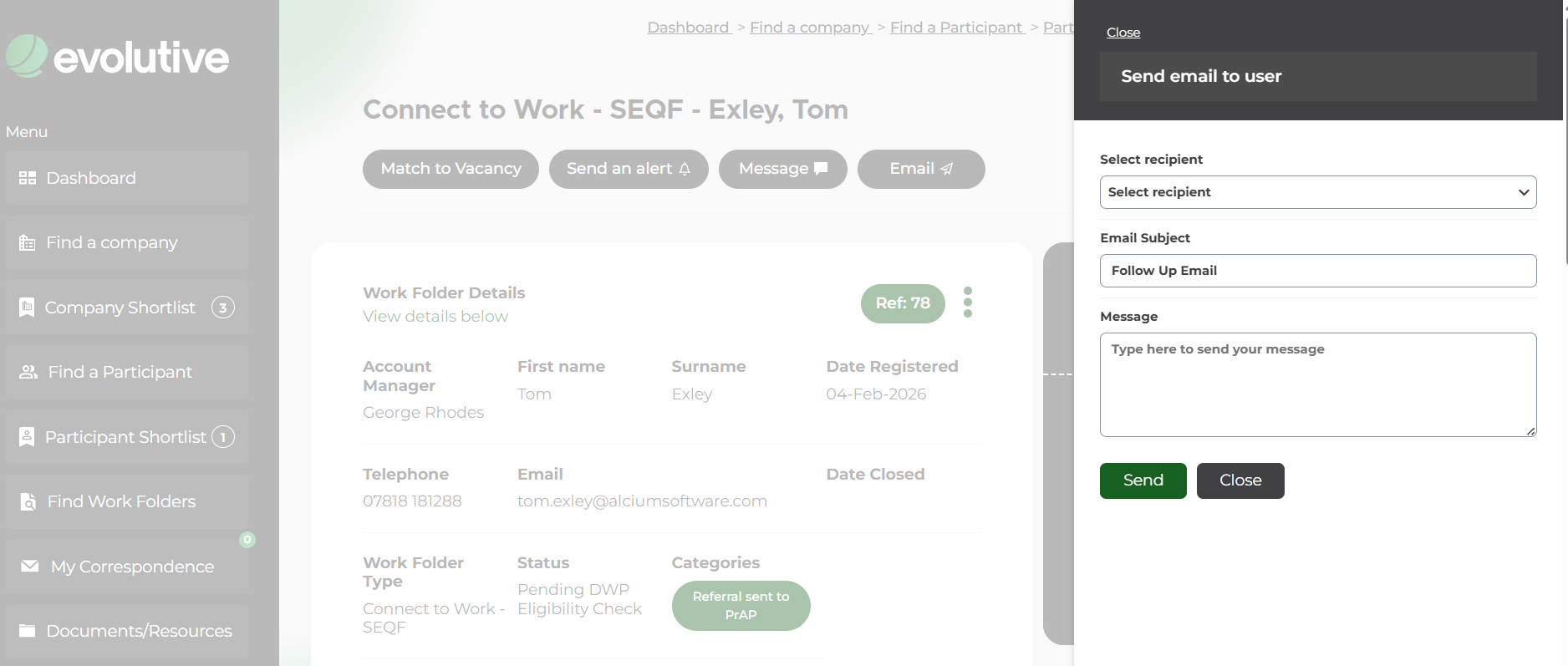Image resolution: width=1568 pixels, height=666 pixels.
Task: Click the Close link atop the panel
Action: [1123, 33]
